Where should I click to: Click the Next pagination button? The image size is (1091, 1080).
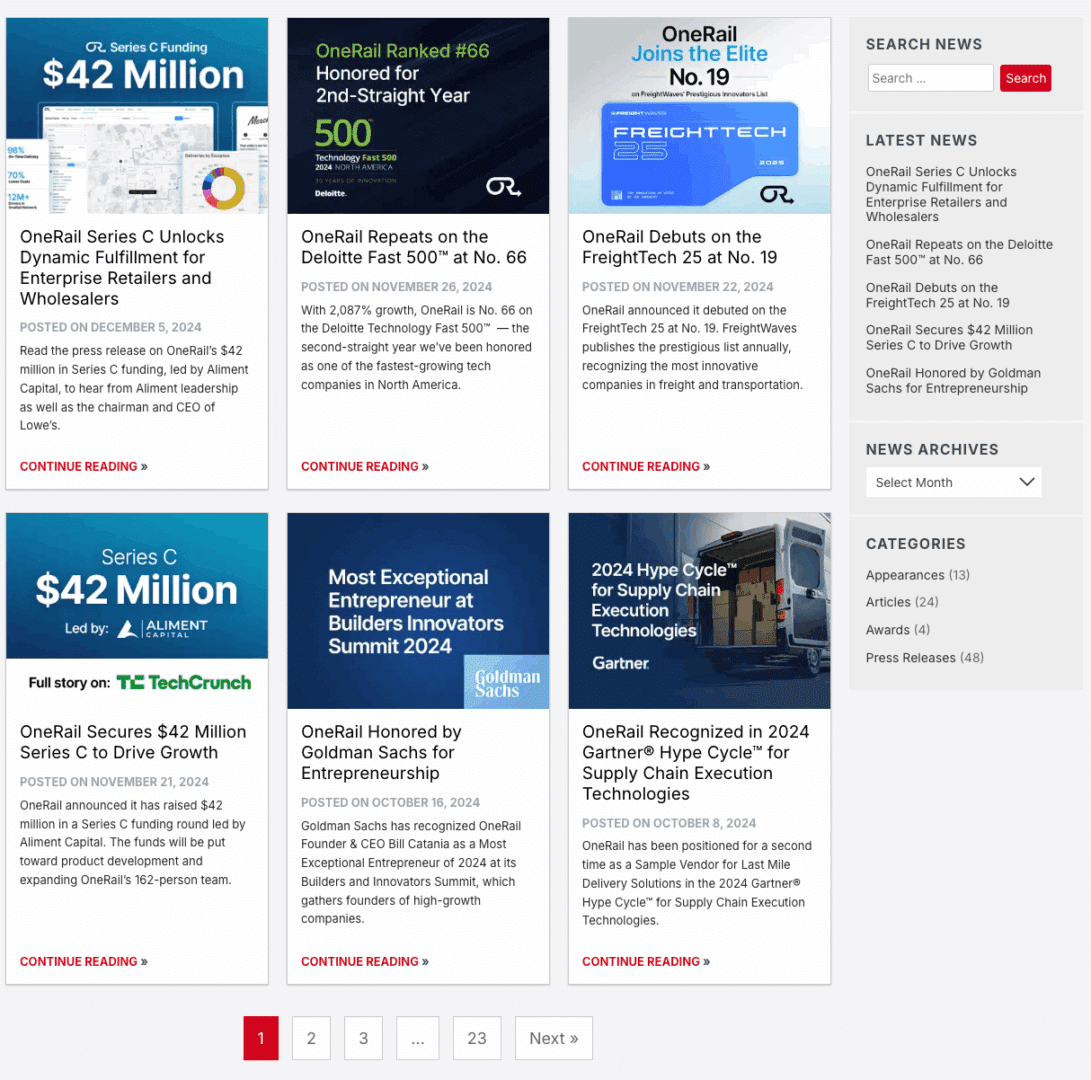(x=553, y=1038)
